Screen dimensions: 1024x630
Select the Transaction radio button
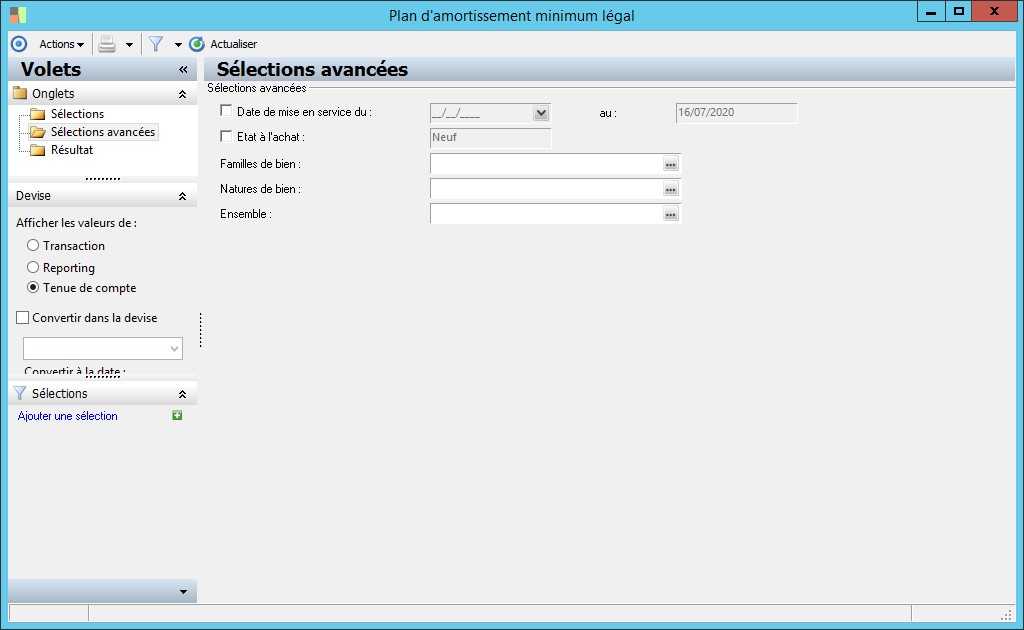pyautogui.click(x=33, y=245)
